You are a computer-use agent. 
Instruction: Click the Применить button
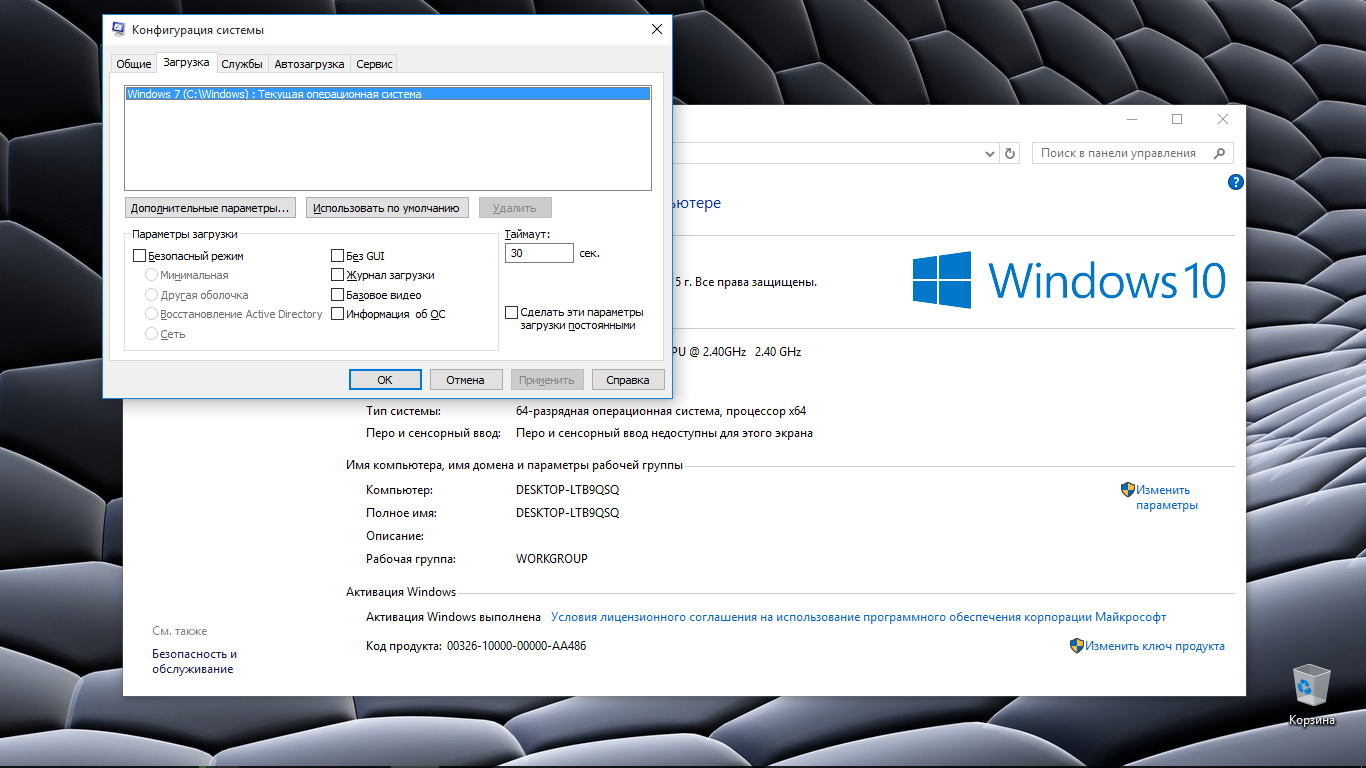[x=547, y=380]
